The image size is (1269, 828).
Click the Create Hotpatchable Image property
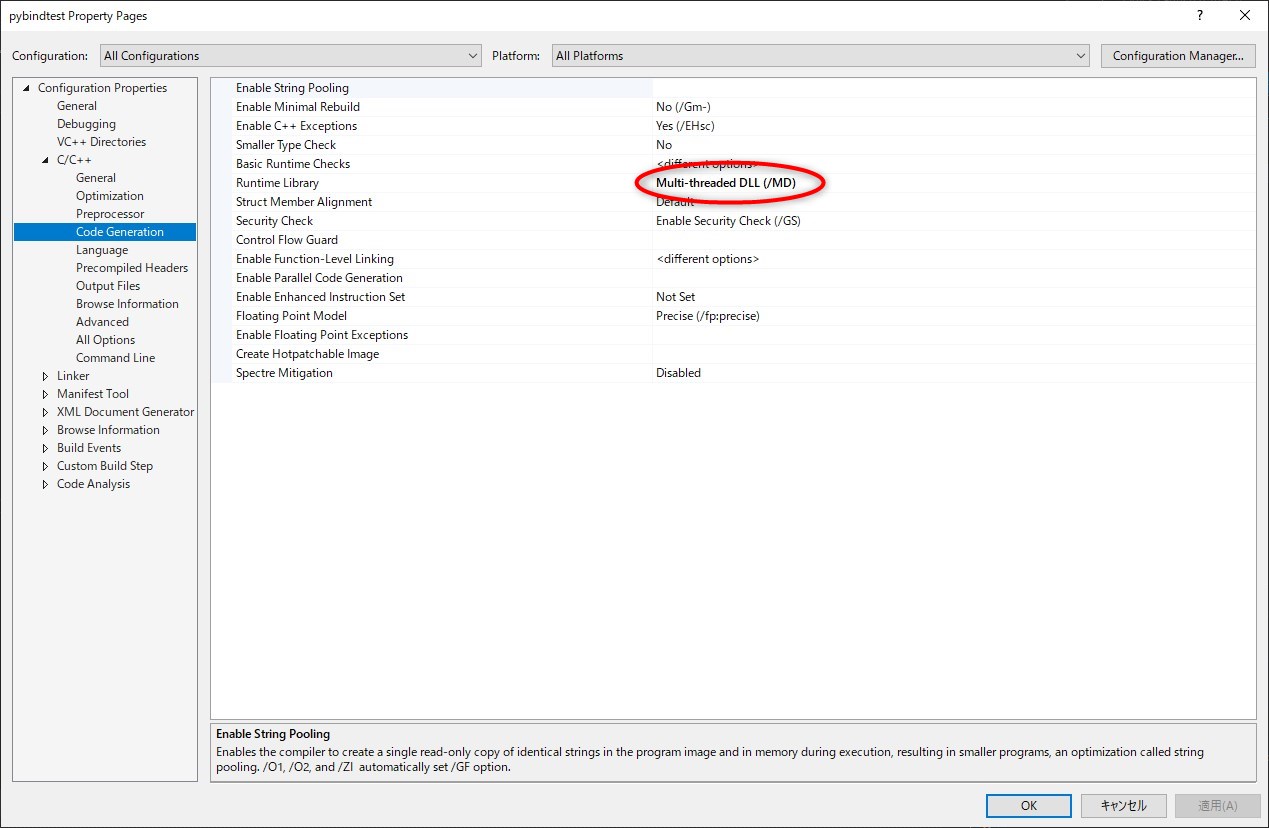(307, 354)
